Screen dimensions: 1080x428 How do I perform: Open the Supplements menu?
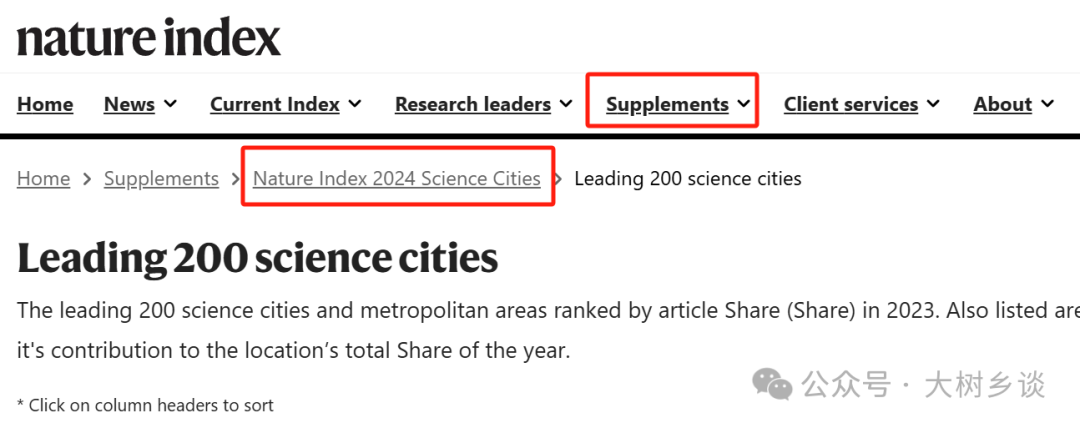click(x=667, y=104)
